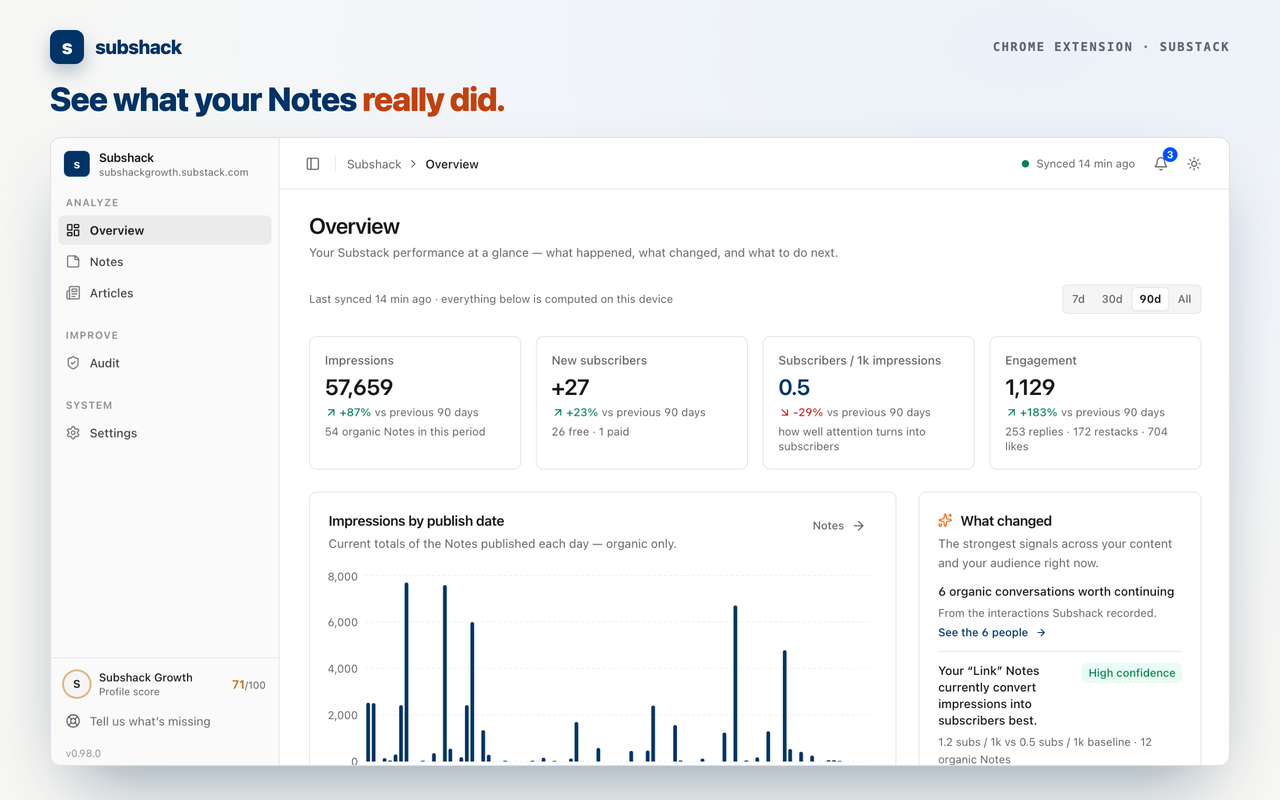
Task: Click the Subshack Growth profile avatar
Action: (x=77, y=684)
